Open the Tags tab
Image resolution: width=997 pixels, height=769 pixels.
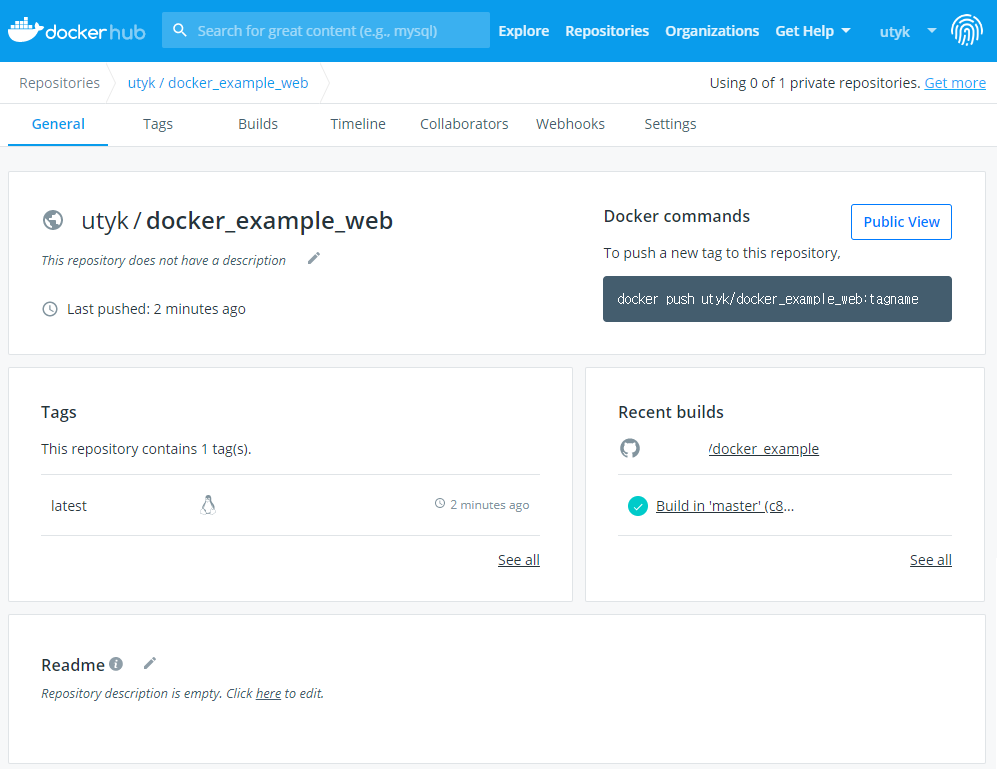pos(158,124)
